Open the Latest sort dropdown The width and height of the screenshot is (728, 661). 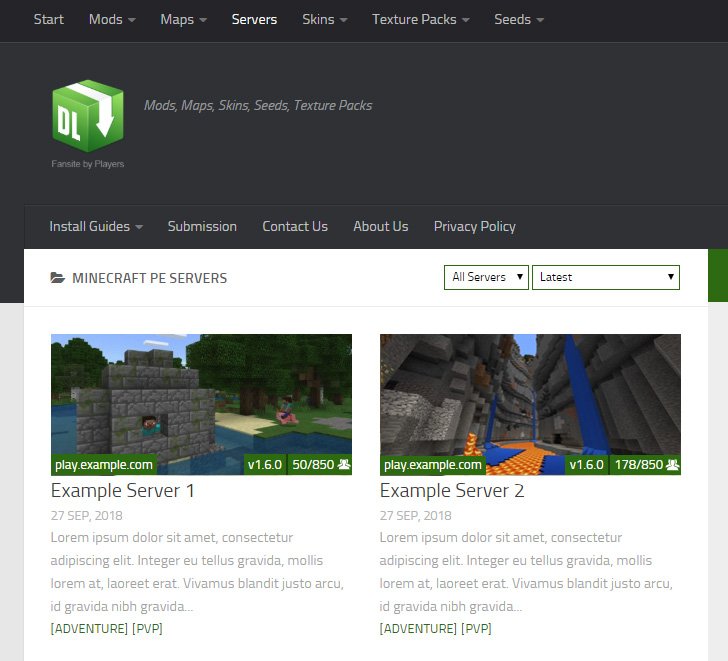click(x=606, y=277)
